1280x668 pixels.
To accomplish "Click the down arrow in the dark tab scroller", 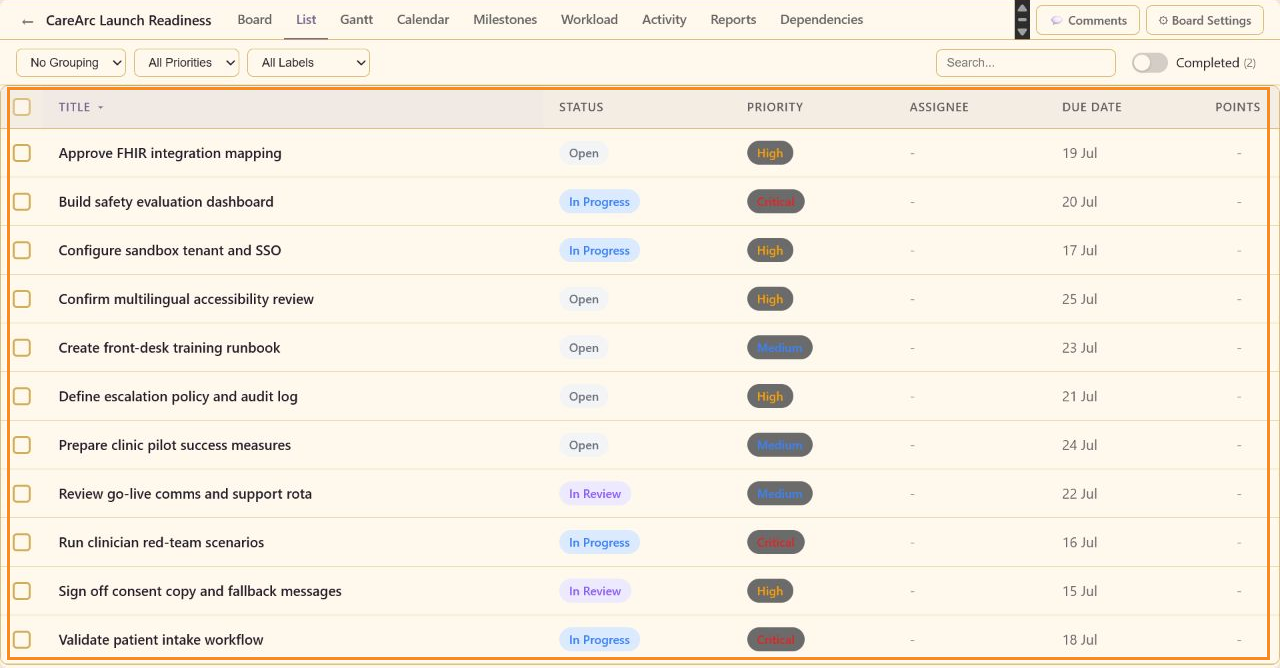I will 1022,32.
